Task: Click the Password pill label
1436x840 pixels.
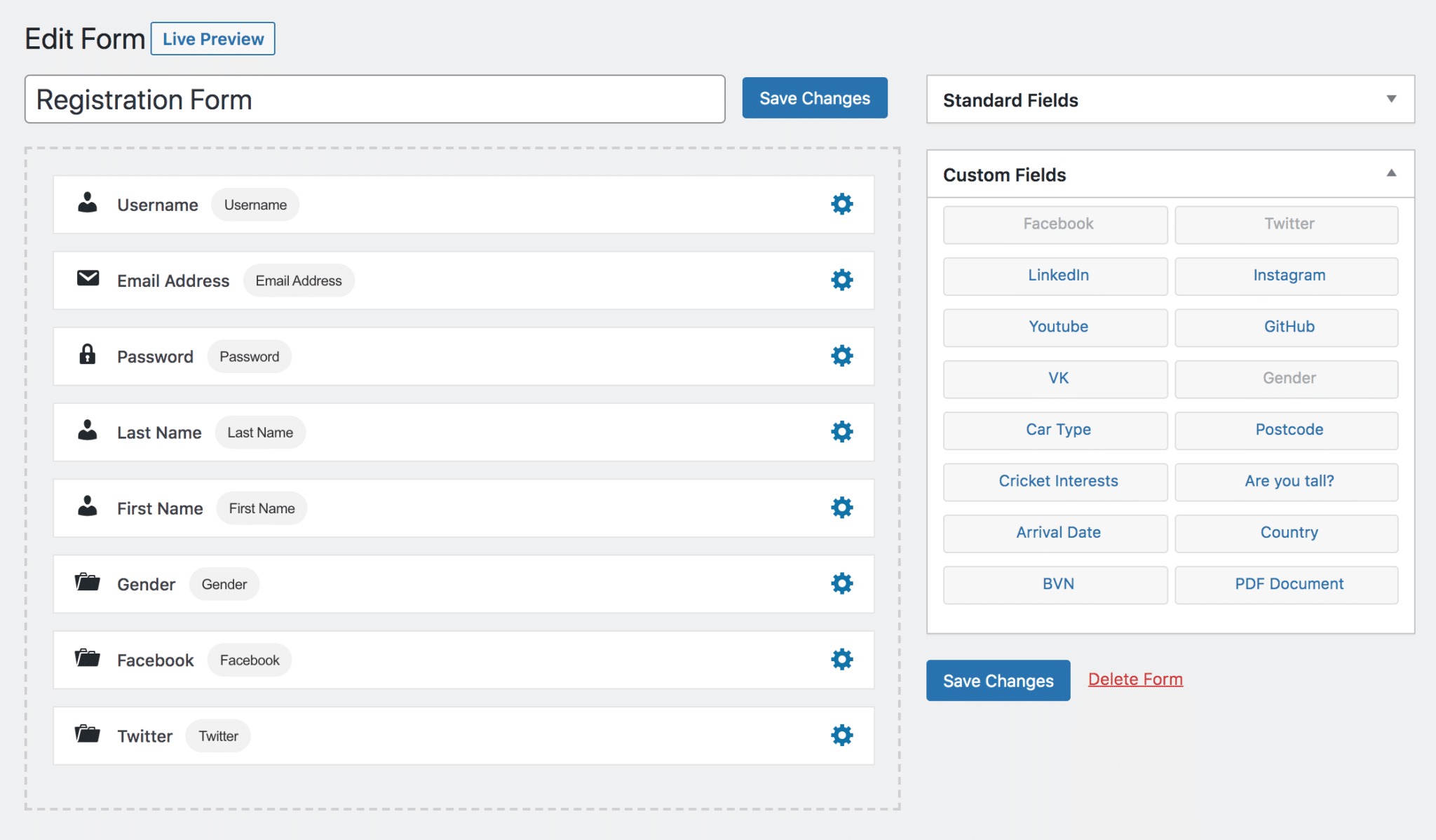Action: pyautogui.click(x=249, y=356)
